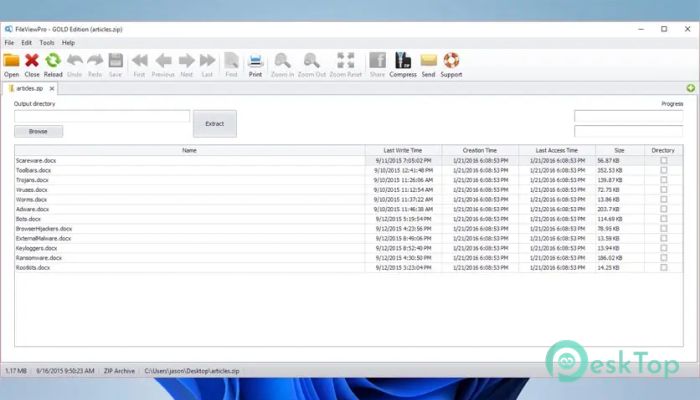Add a new tab with the green plus icon
The width and height of the screenshot is (700, 400).
click(691, 88)
